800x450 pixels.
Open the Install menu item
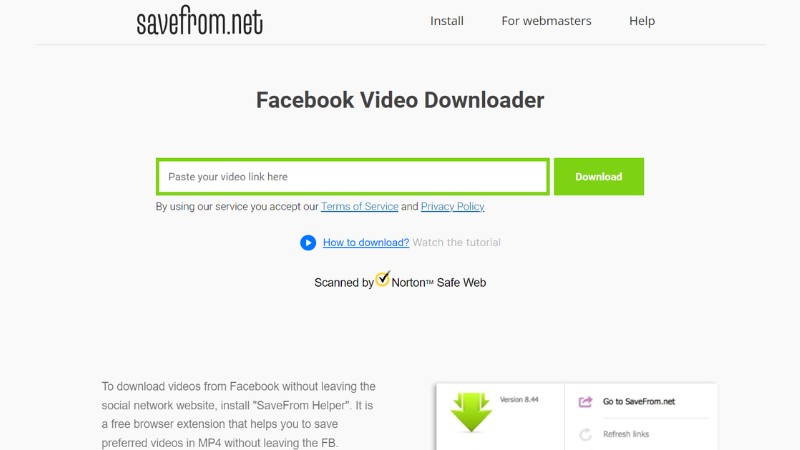point(446,21)
